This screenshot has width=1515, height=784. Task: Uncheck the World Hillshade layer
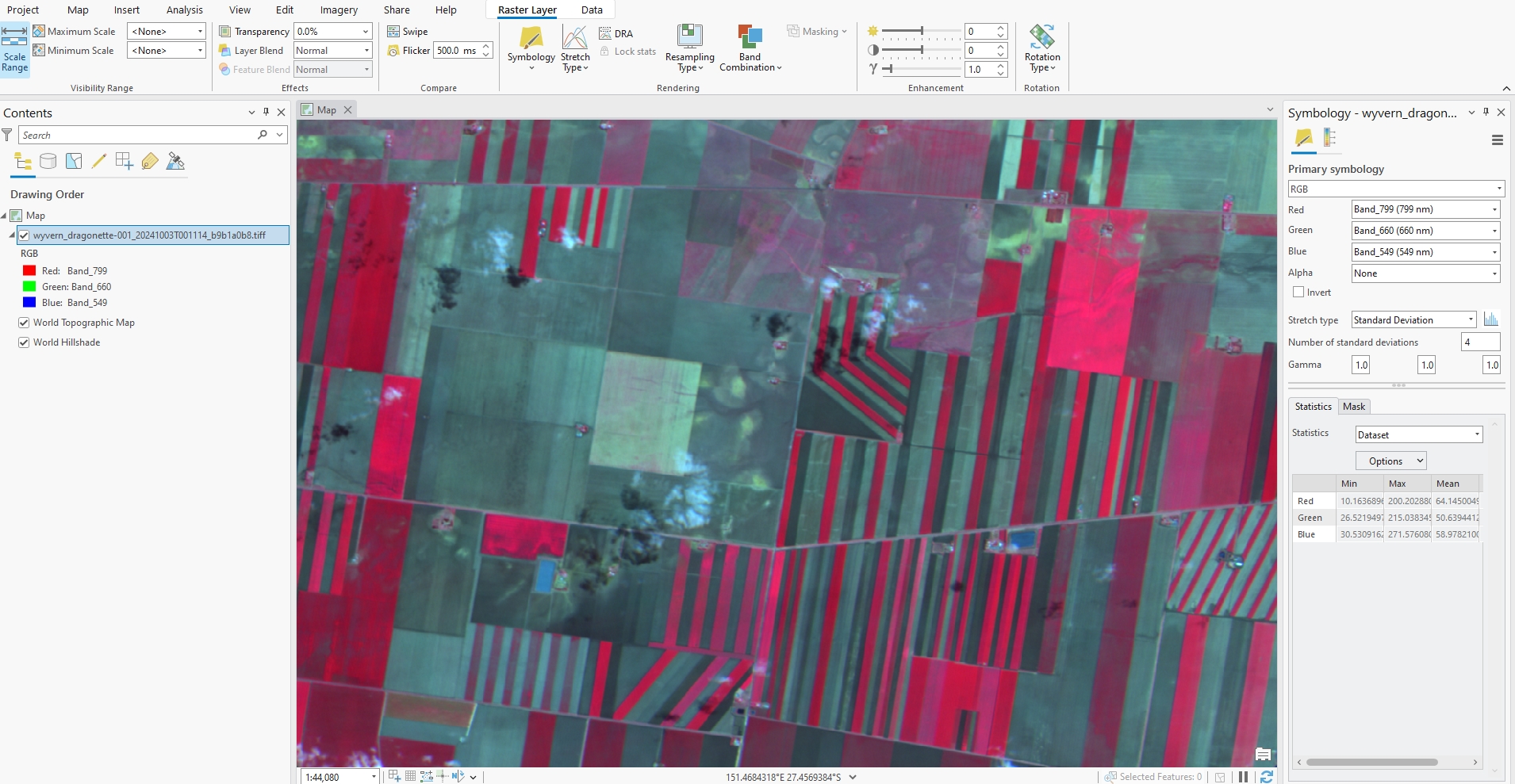tap(25, 342)
